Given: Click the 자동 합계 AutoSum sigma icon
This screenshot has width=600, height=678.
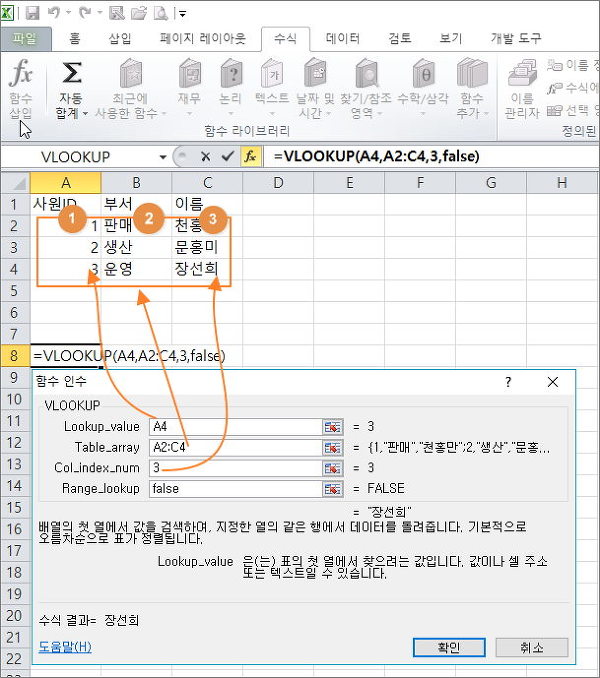Looking at the screenshot, I should pos(72,74).
